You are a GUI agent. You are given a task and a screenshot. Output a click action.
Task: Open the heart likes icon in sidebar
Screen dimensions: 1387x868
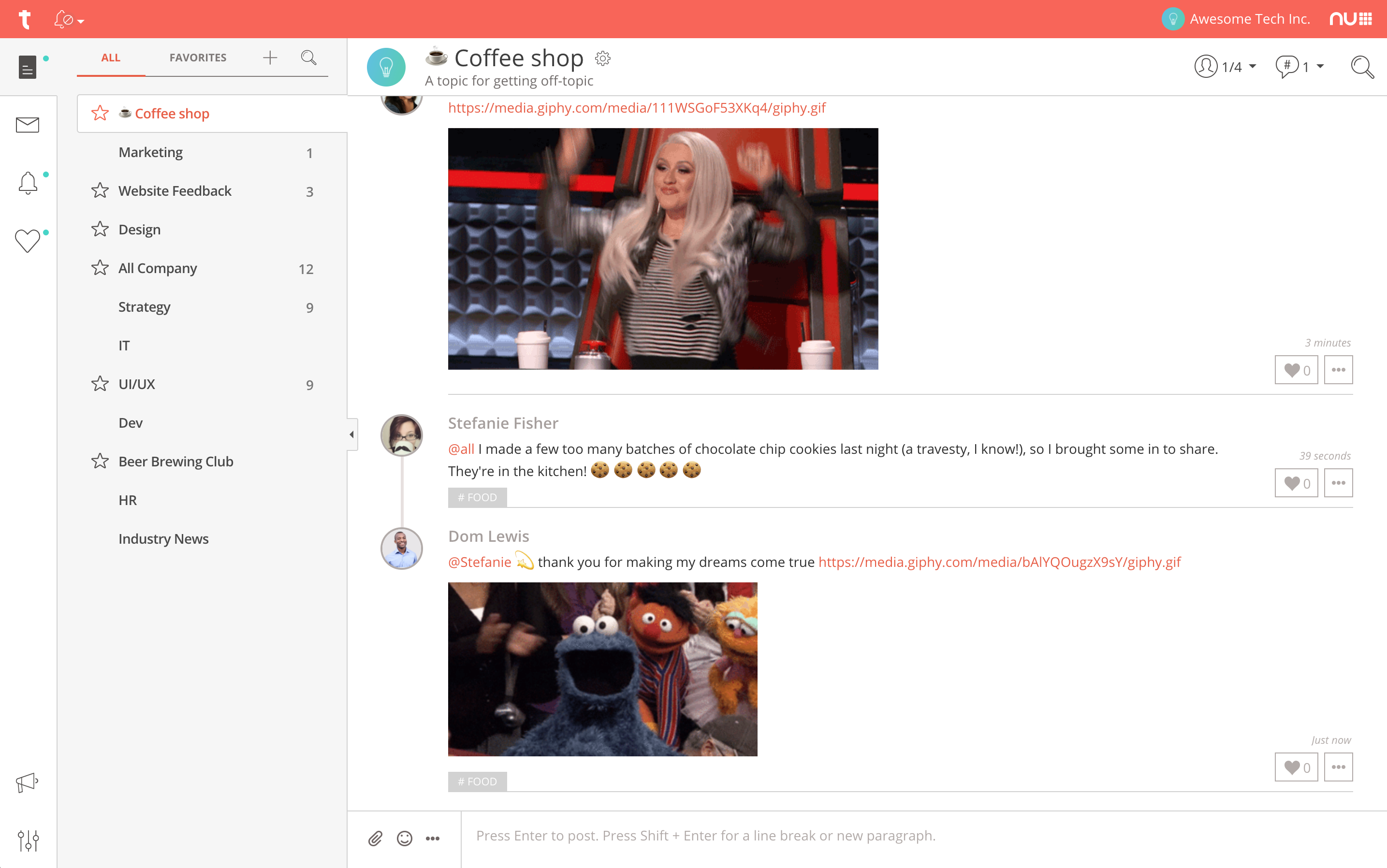coord(27,241)
